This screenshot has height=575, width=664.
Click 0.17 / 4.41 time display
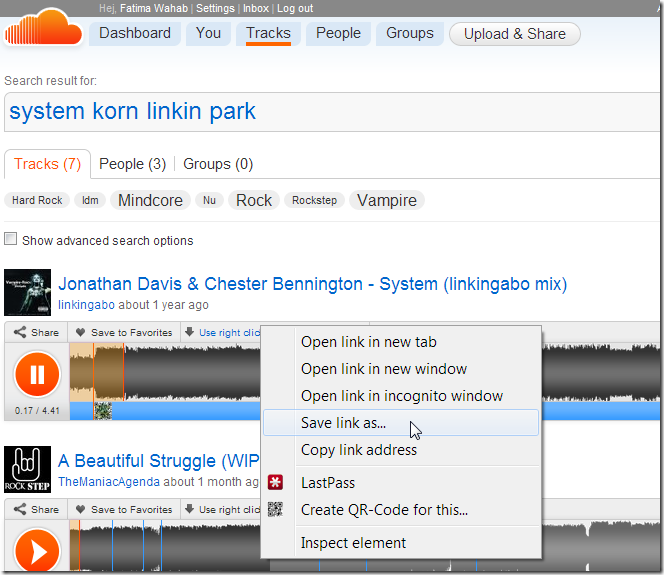point(37,411)
